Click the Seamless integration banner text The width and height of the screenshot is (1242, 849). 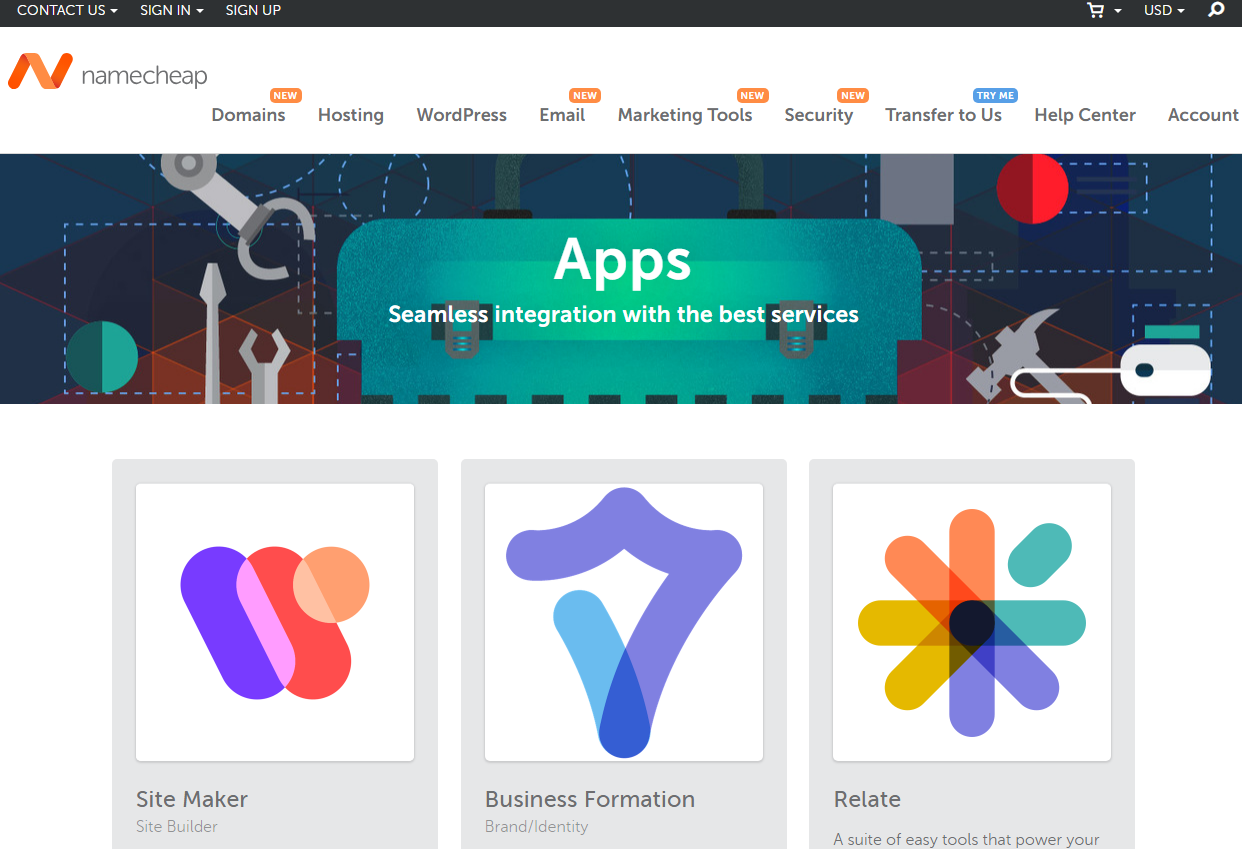pos(623,314)
